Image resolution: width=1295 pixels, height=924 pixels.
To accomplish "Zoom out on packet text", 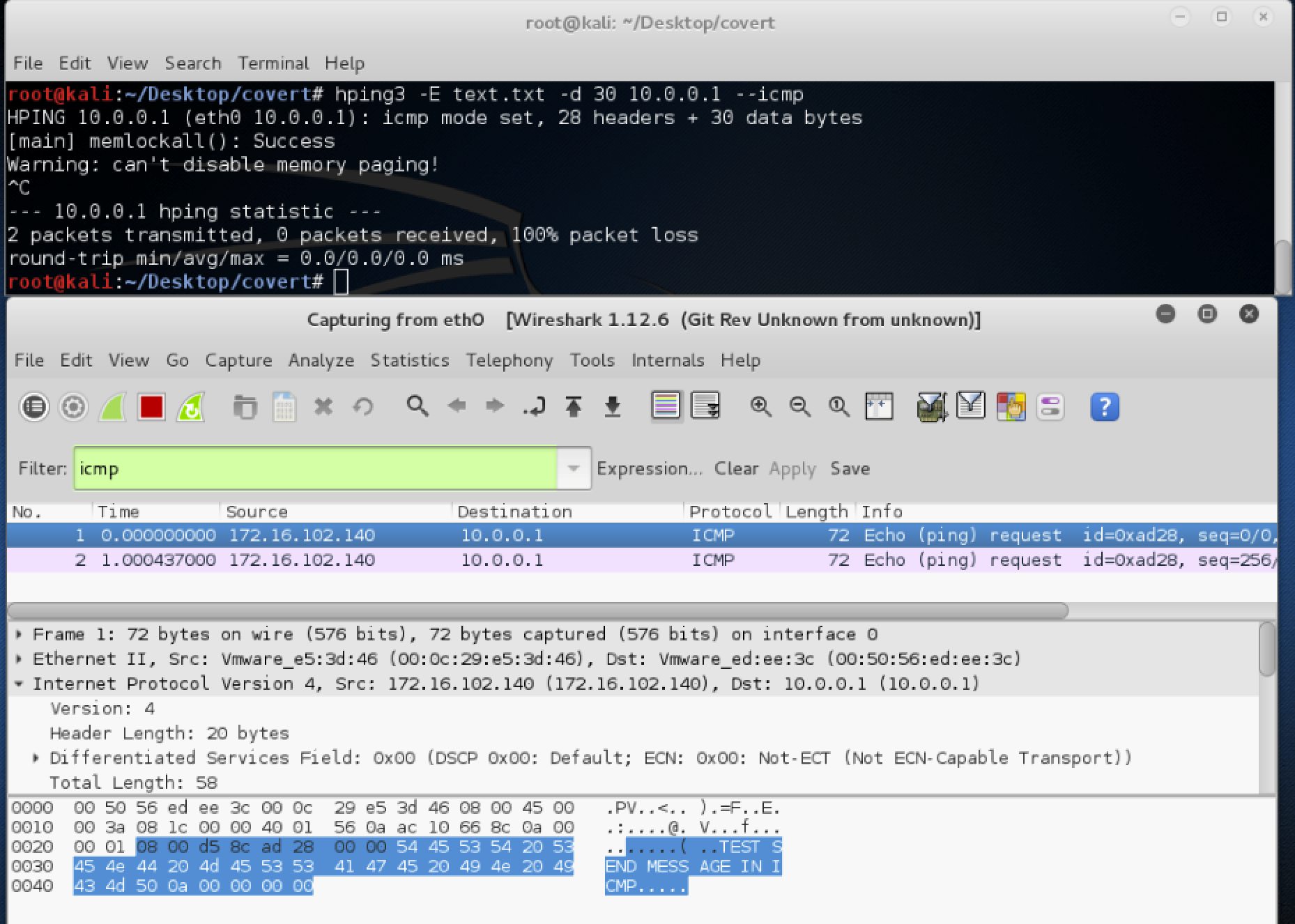I will [799, 406].
